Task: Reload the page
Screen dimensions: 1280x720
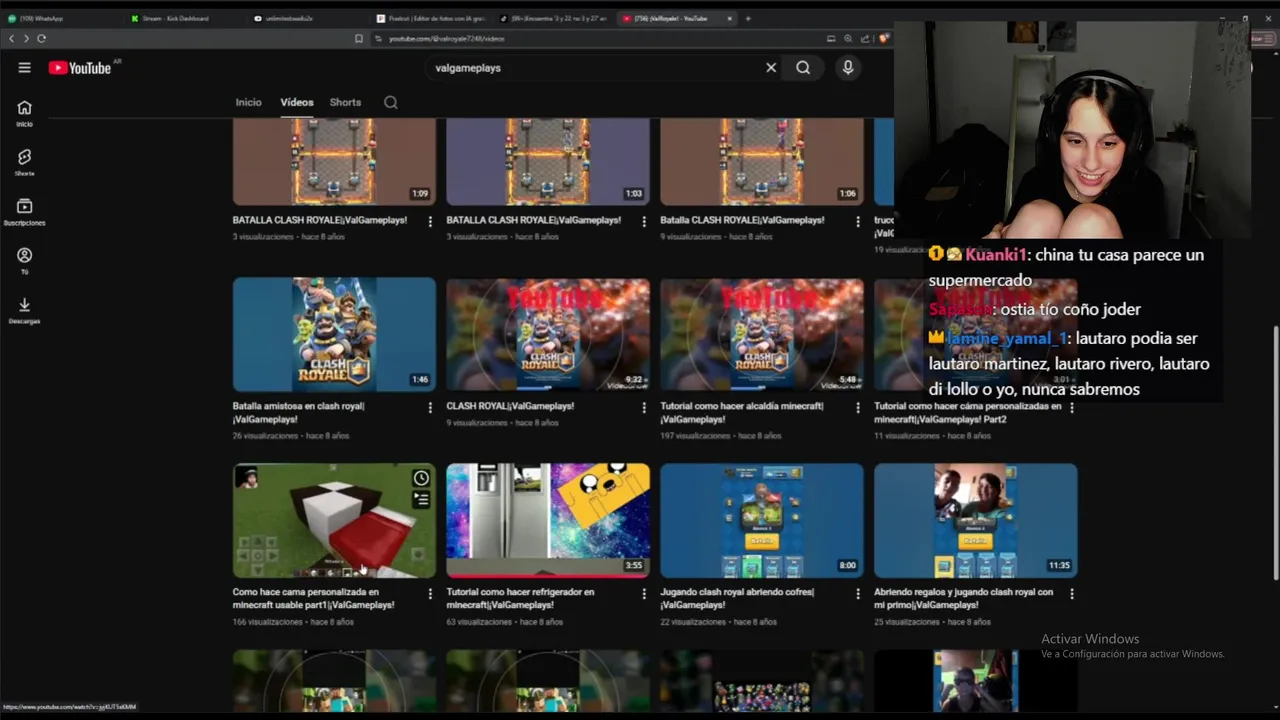Action: pos(41,38)
